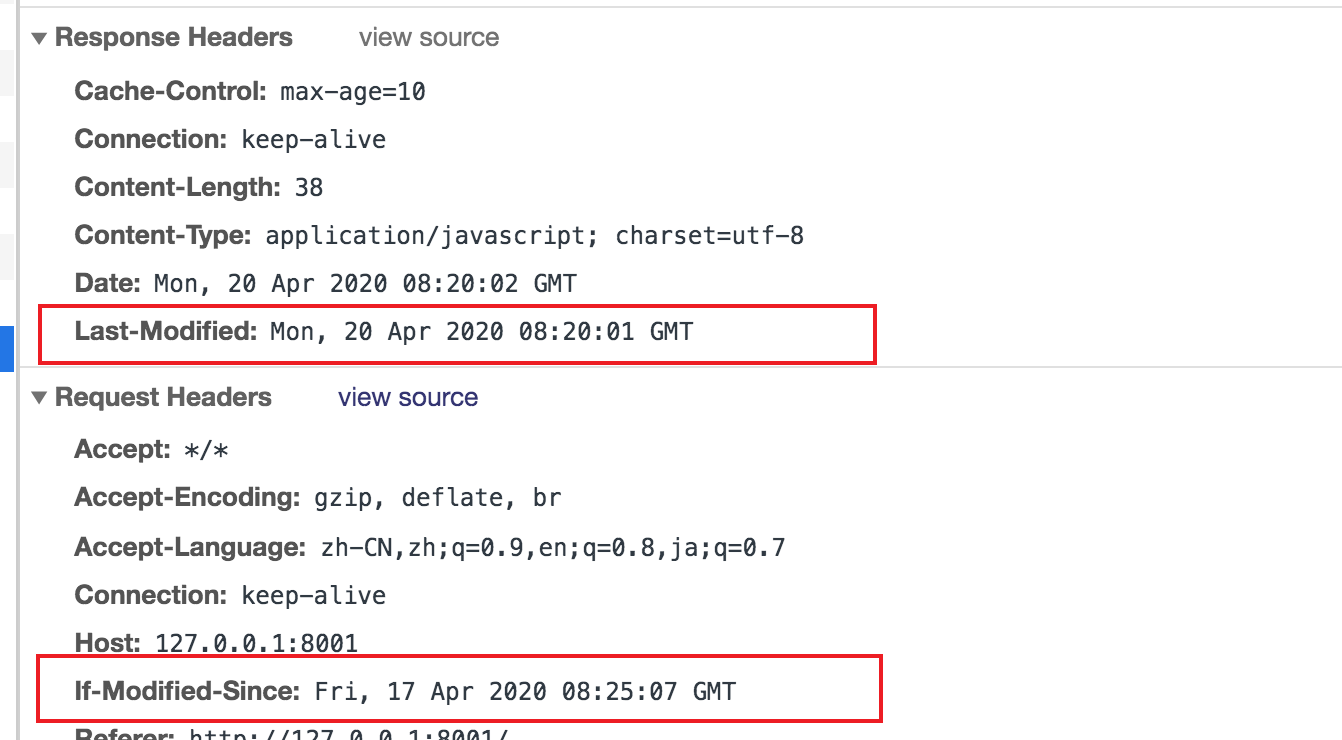Select the If-Modified-Since header row
Screen dimensions: 1342x740
coord(405,691)
